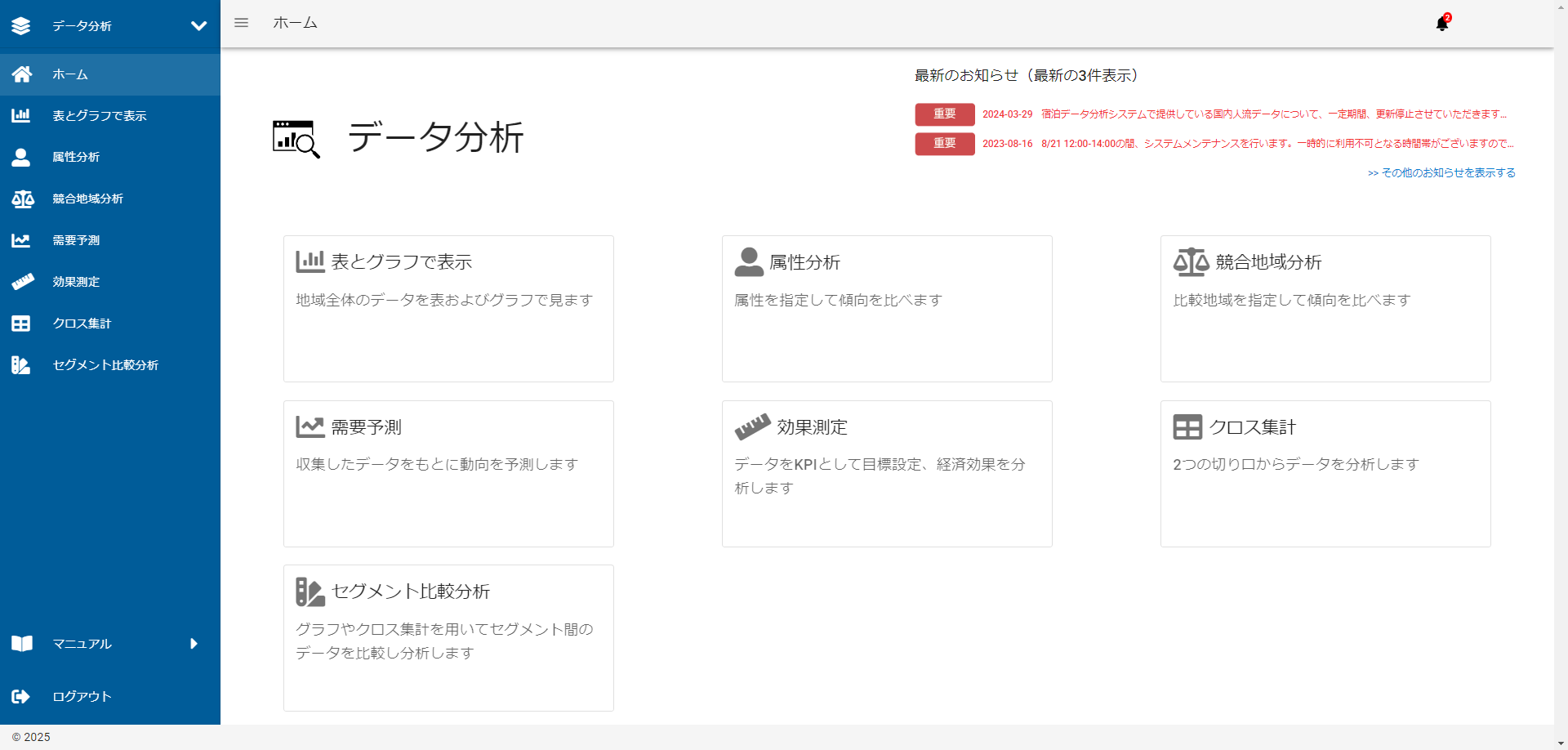Select the 属性分析 person icon in sidebar
This screenshot has height=750, width=1568.
(x=20, y=157)
